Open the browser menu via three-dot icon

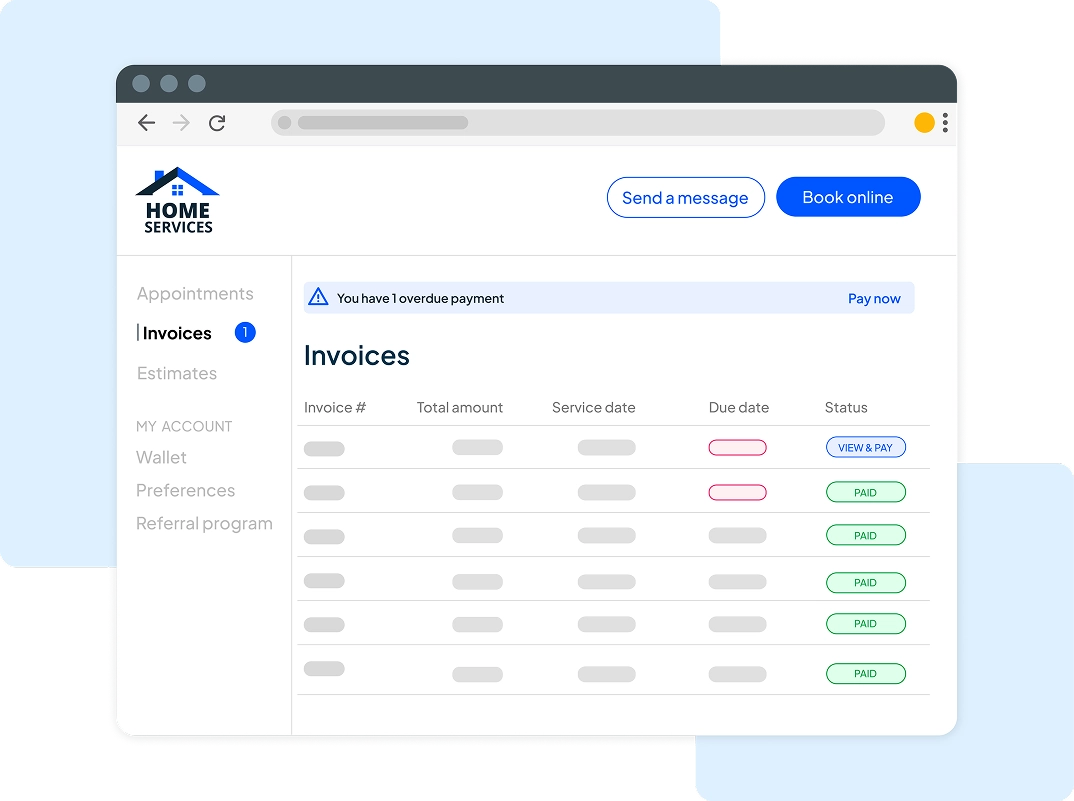point(944,122)
